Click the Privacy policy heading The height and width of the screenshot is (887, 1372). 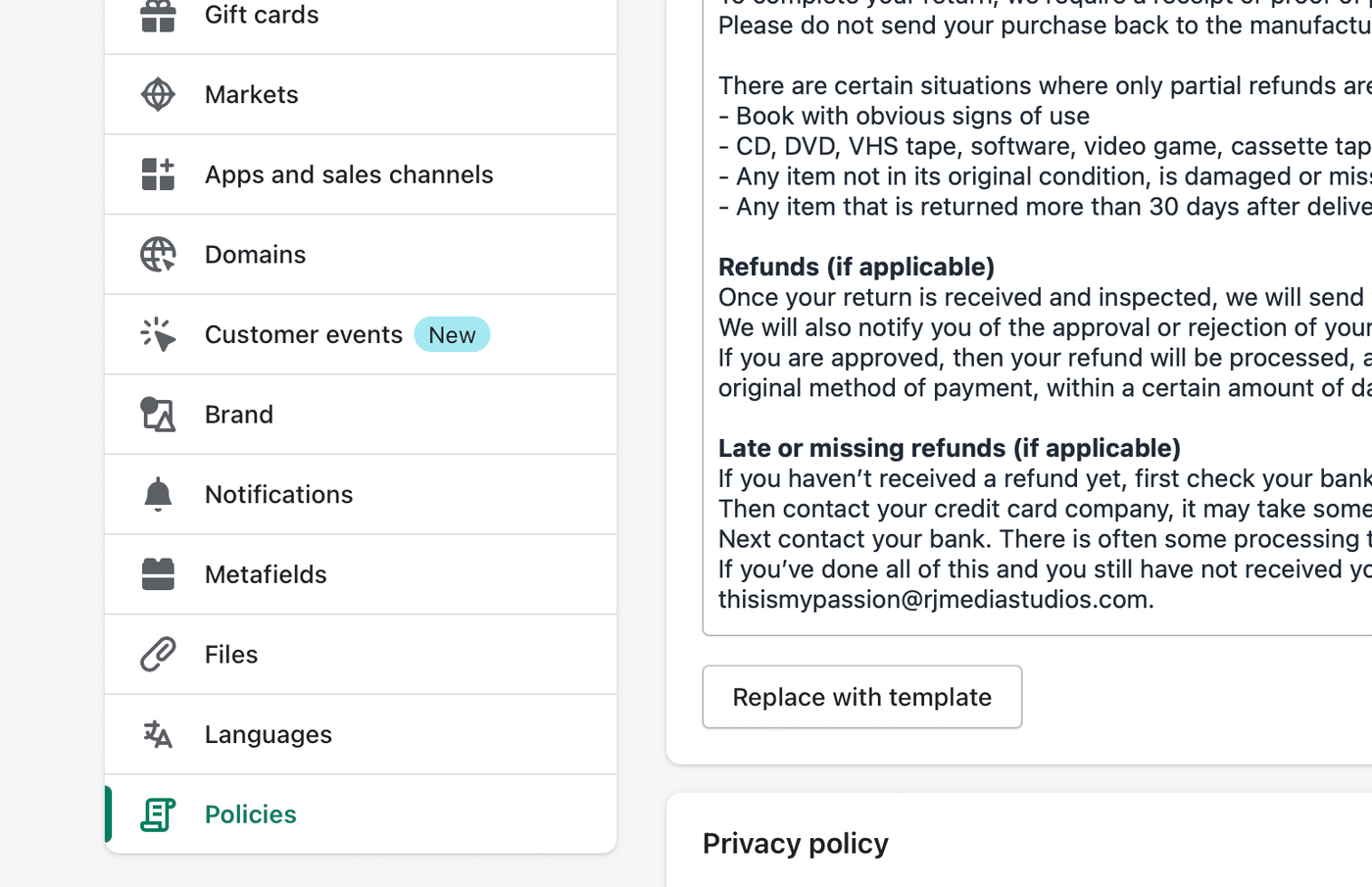pyautogui.click(x=796, y=844)
